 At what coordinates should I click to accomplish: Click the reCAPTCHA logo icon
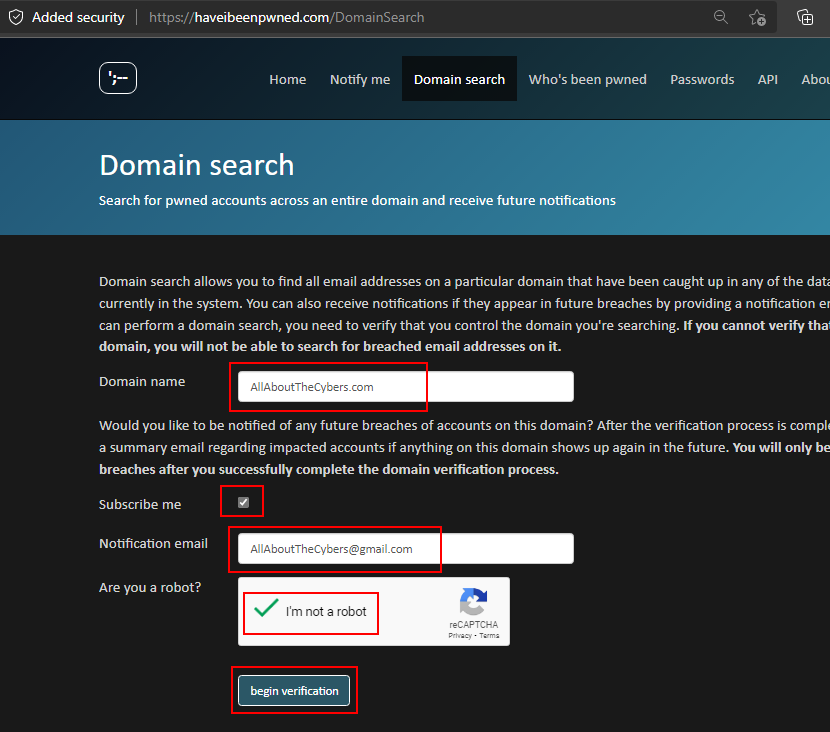pyautogui.click(x=473, y=602)
